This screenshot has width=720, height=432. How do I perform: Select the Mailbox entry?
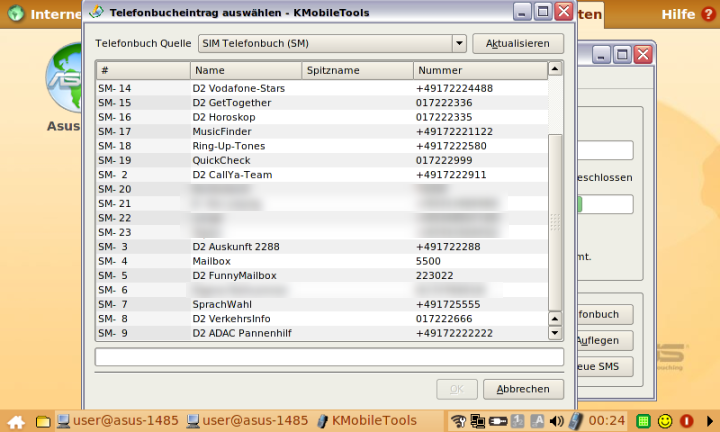(x=322, y=261)
